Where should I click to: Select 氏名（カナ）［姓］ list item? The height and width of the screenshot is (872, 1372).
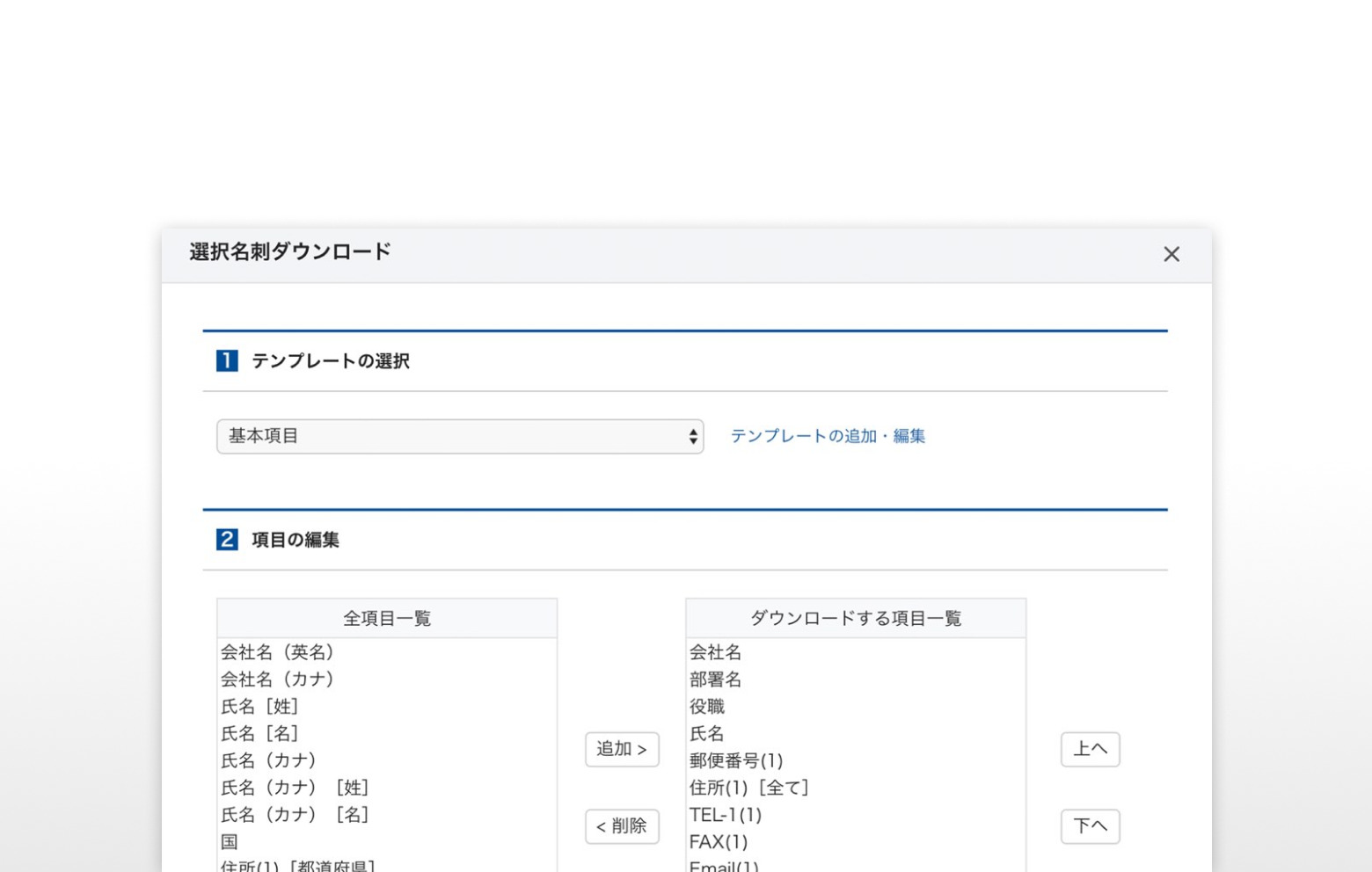387,788
